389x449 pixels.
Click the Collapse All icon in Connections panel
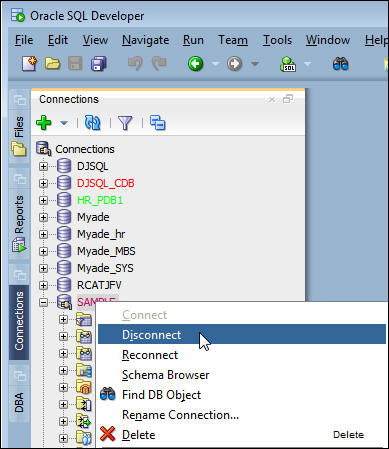pyautogui.click(x=157, y=123)
